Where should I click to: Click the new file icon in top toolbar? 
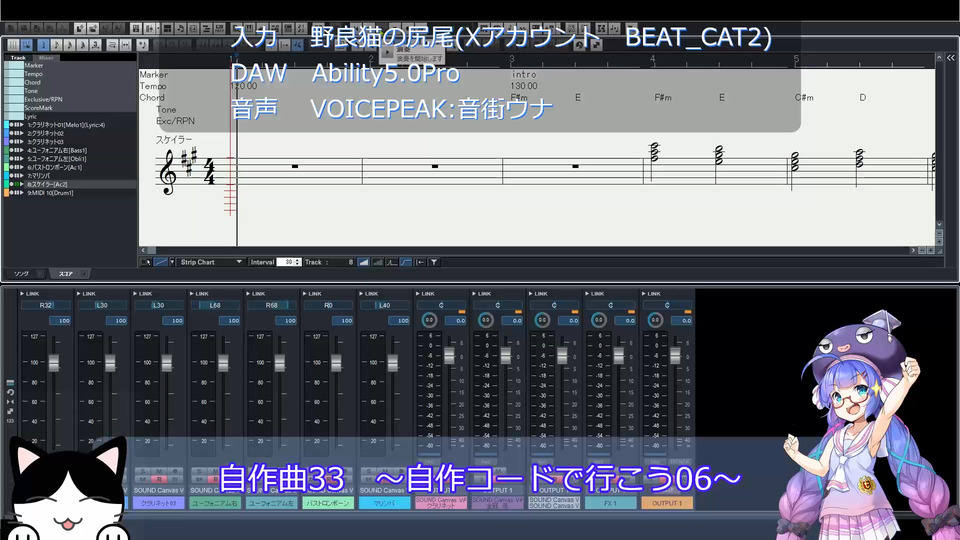coord(80,28)
